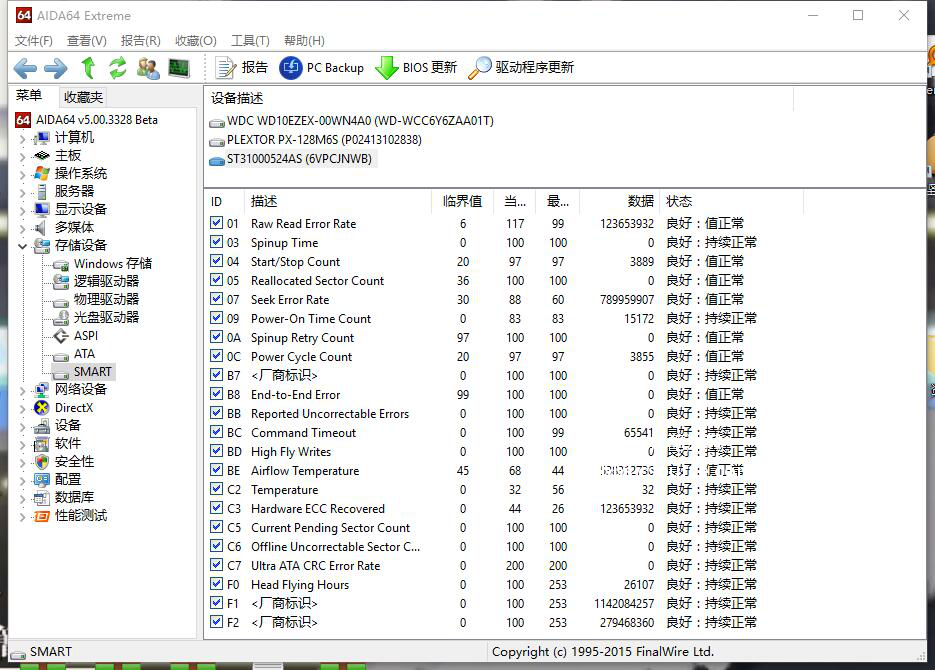Select the 计算机 computer tree icon

coord(41,138)
